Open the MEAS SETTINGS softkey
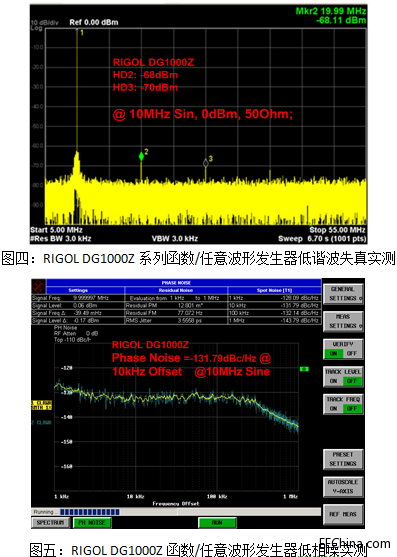The height and width of the screenshot is (557, 397). (x=343, y=321)
